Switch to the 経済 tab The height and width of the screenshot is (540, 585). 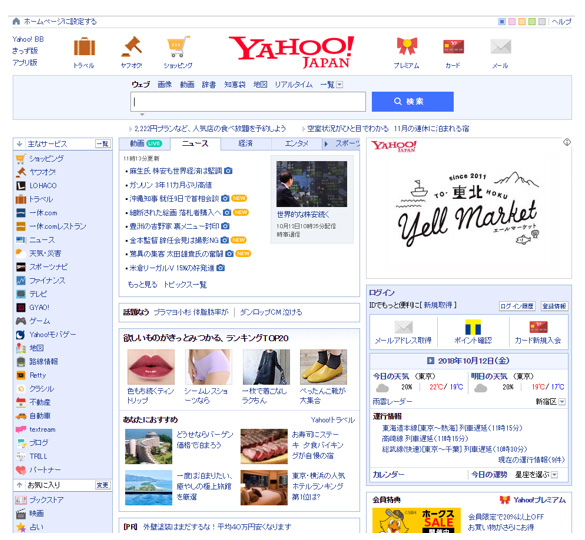[245, 144]
